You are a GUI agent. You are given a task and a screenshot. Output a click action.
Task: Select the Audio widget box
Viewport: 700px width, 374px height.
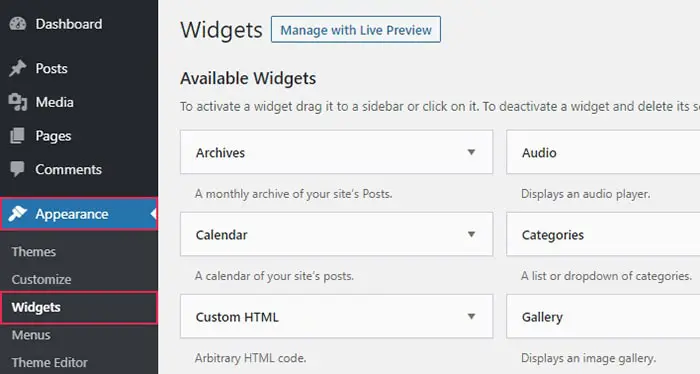pos(603,152)
